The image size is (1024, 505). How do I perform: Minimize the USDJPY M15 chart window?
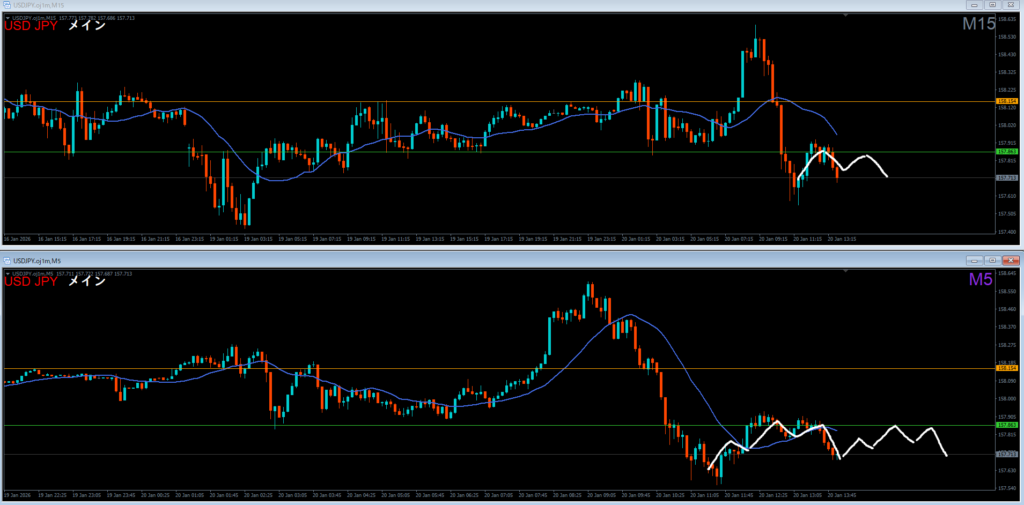coord(975,5)
